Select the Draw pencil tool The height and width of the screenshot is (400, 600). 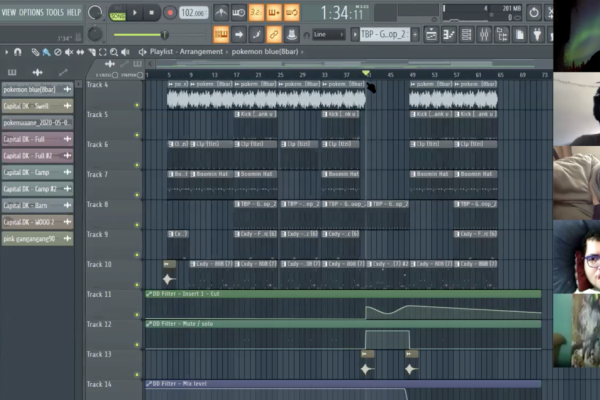(x=35, y=52)
